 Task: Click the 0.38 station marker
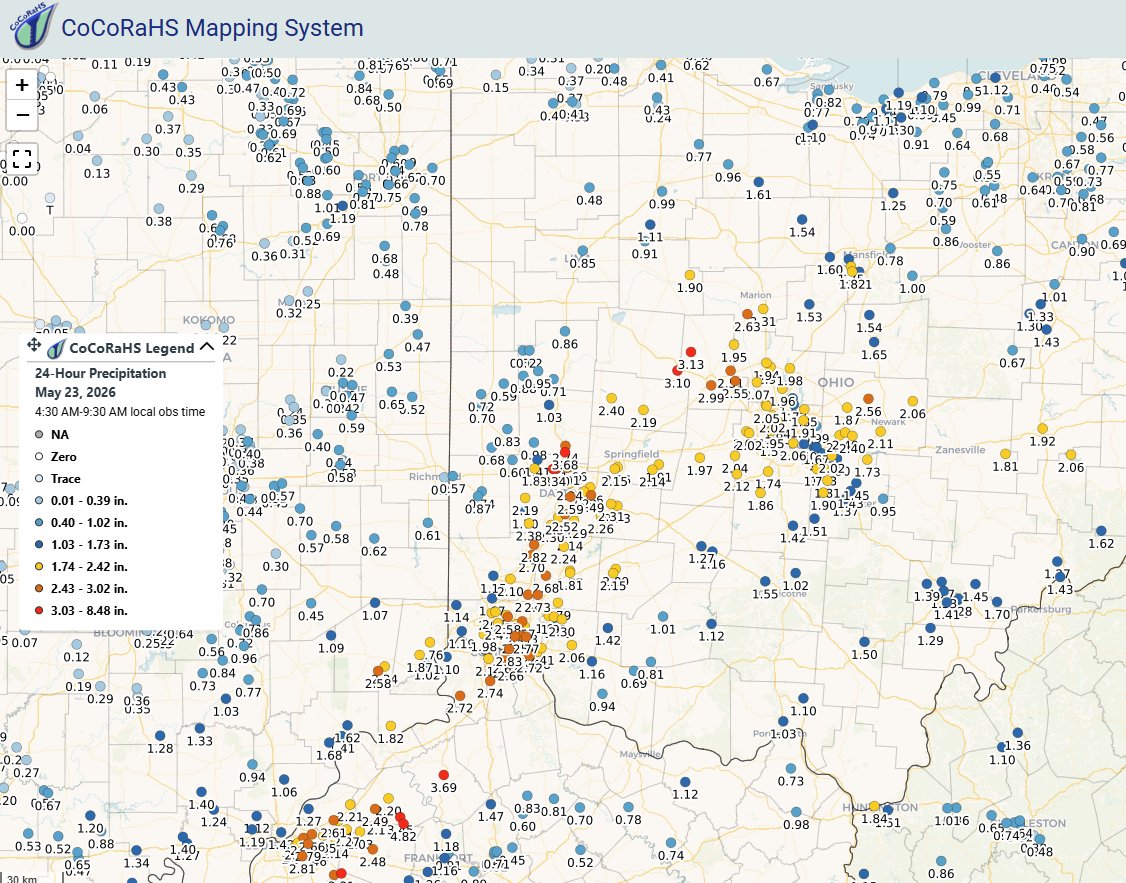click(x=159, y=209)
